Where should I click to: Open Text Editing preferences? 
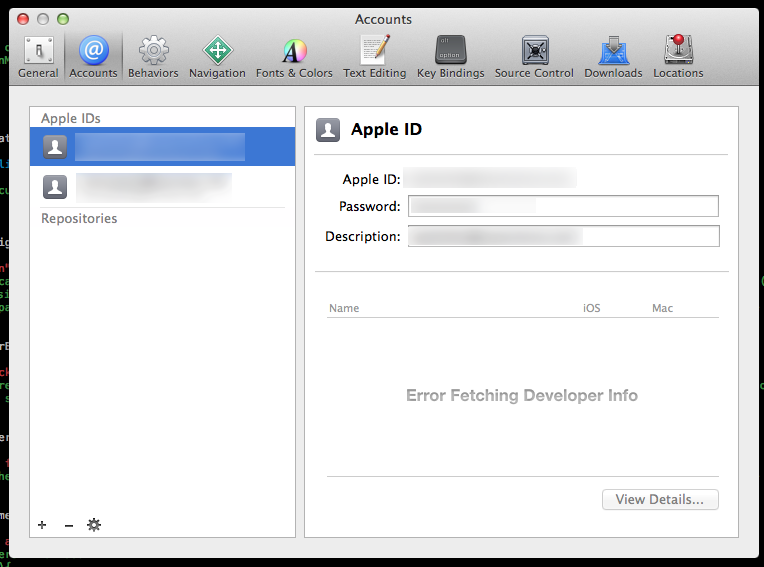point(374,57)
